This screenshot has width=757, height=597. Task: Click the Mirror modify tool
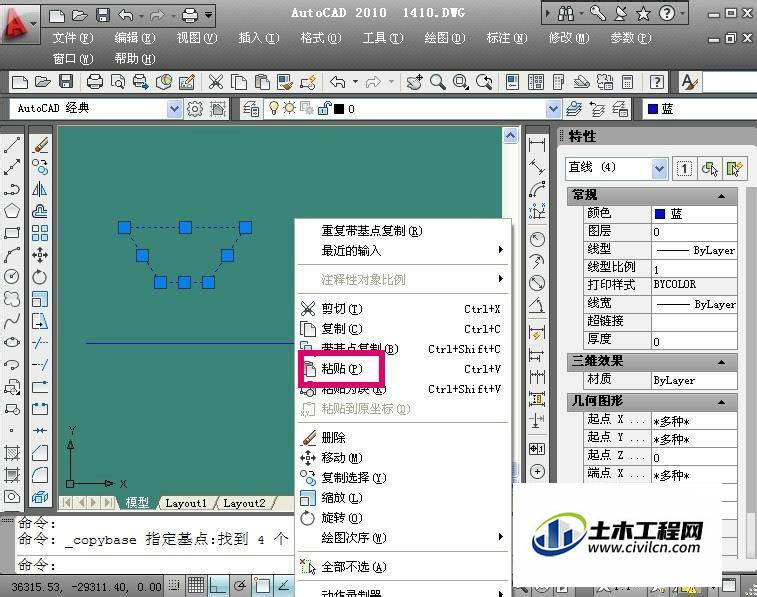tap(40, 189)
